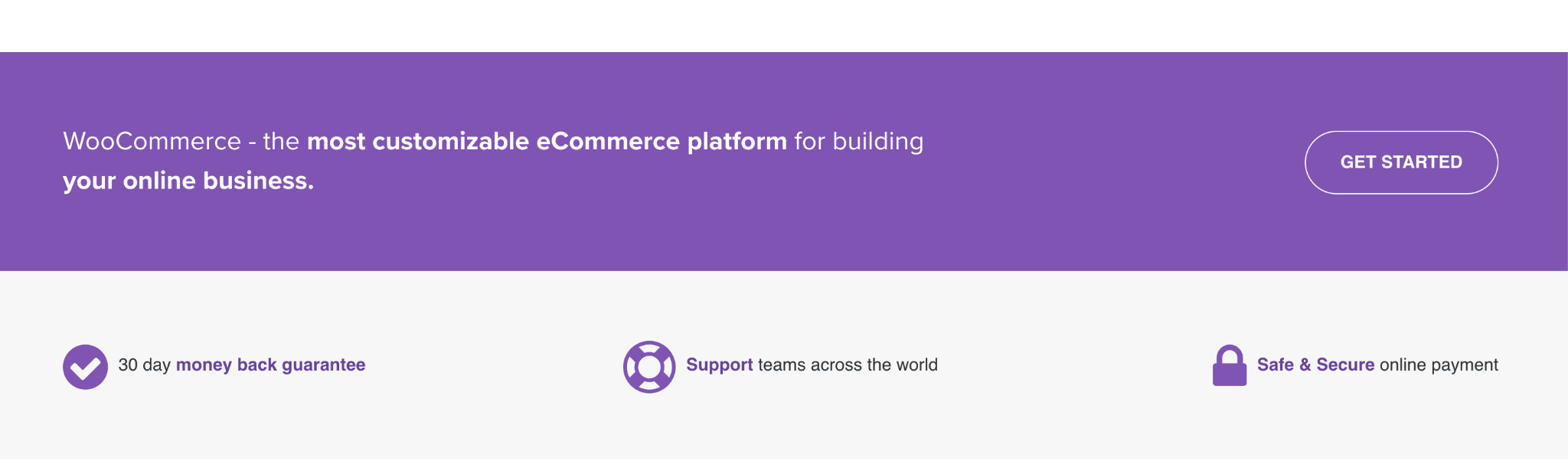Click the "WooCommerce" word in the banner
Image resolution: width=1568 pixels, height=471 pixels.
[152, 142]
